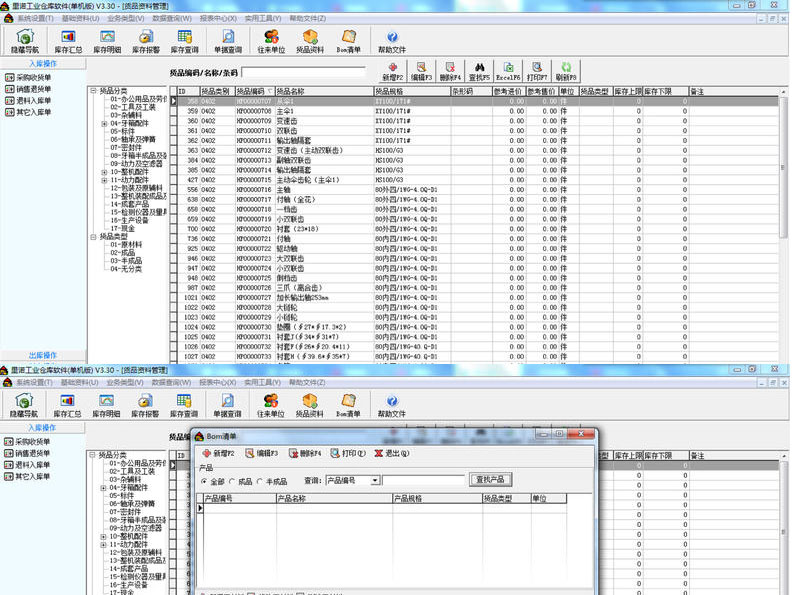
Task: Open 库存报警 from the upper window toolbar
Action: tap(146, 41)
